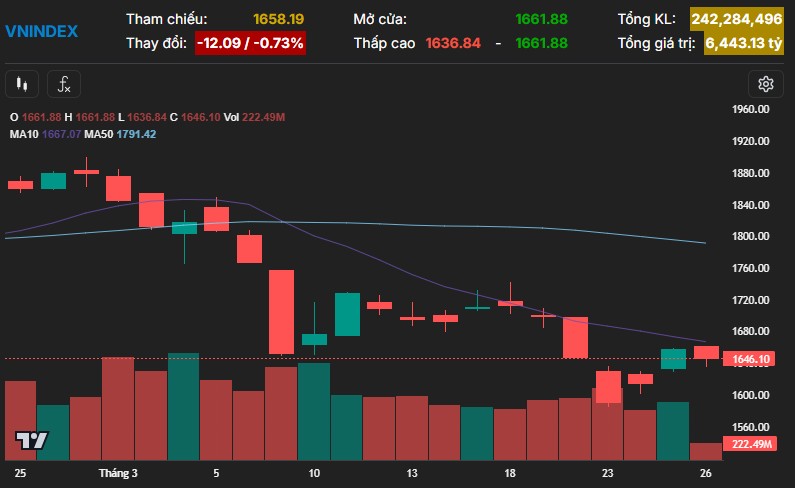The height and width of the screenshot is (488, 795).
Task: Open the candlestick chart type selector
Action: pyautogui.click(x=23, y=84)
